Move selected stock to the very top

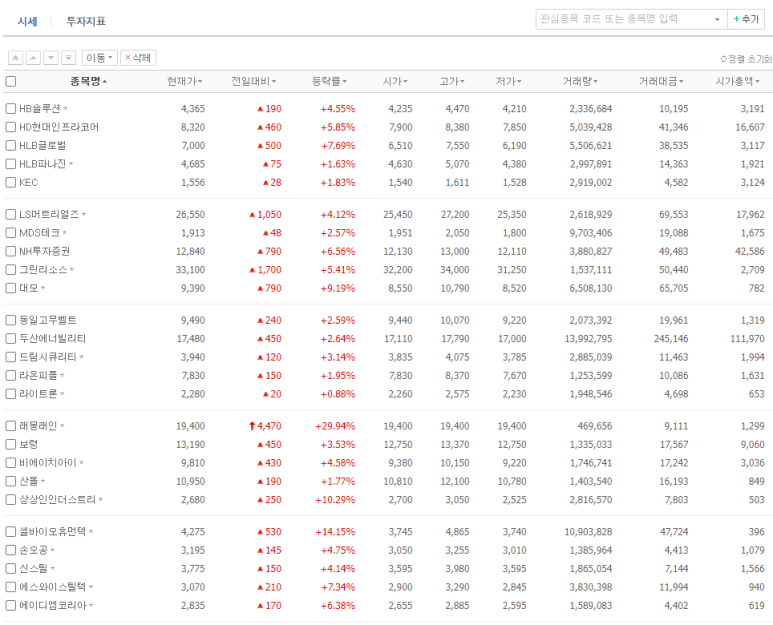(x=15, y=58)
